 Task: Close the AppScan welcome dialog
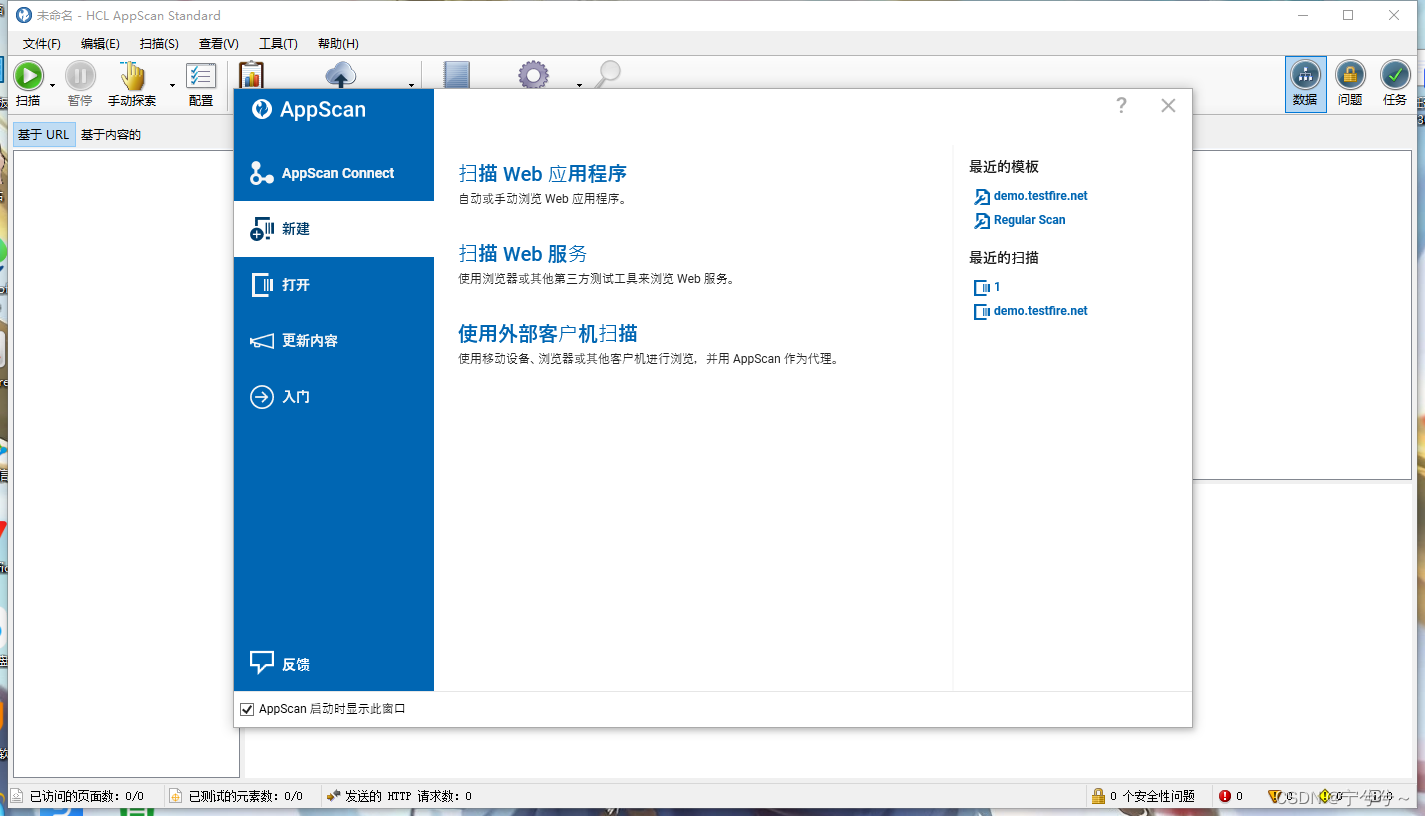pos(1168,106)
